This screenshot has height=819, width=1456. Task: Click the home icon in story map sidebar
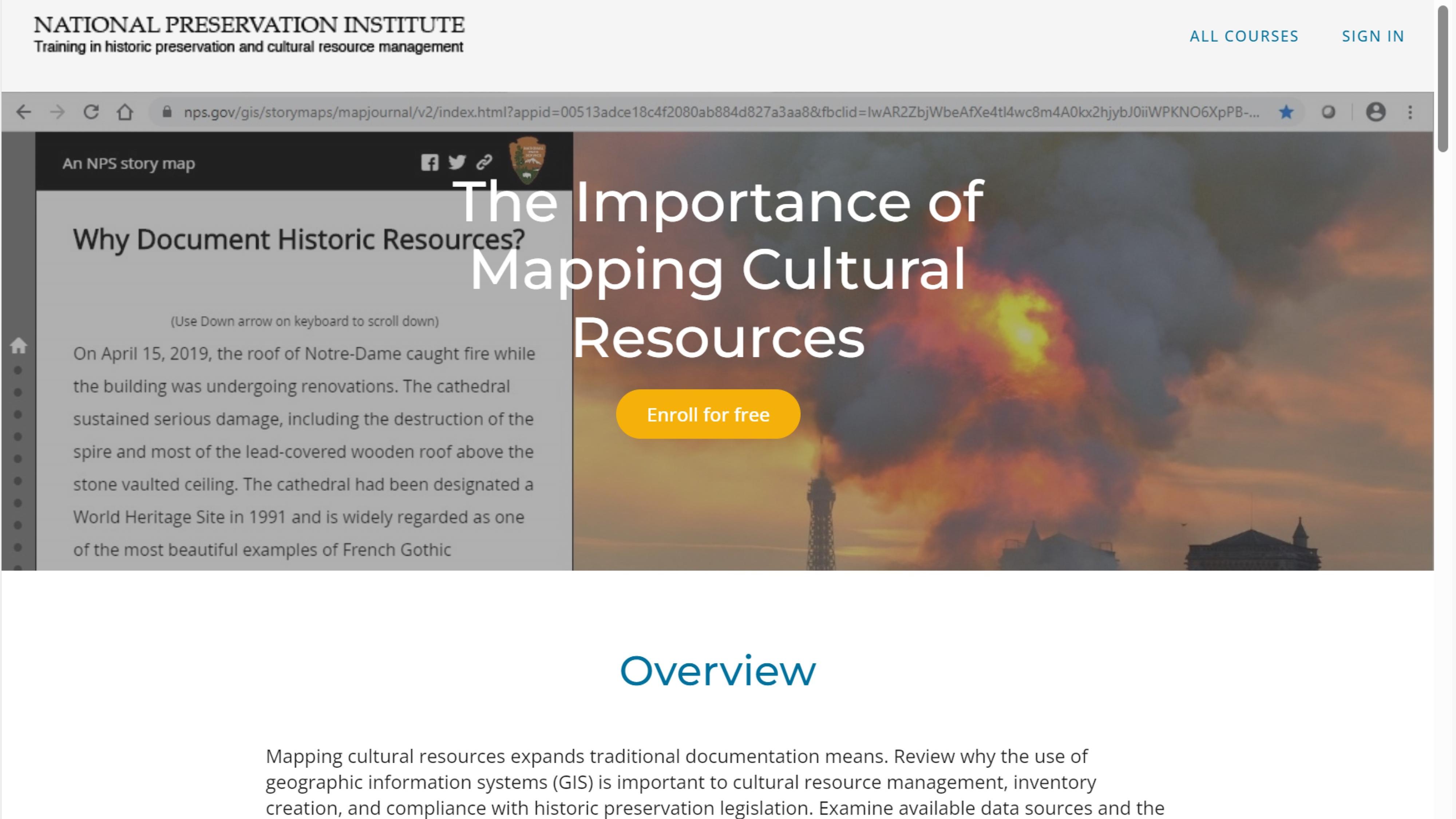point(18,345)
